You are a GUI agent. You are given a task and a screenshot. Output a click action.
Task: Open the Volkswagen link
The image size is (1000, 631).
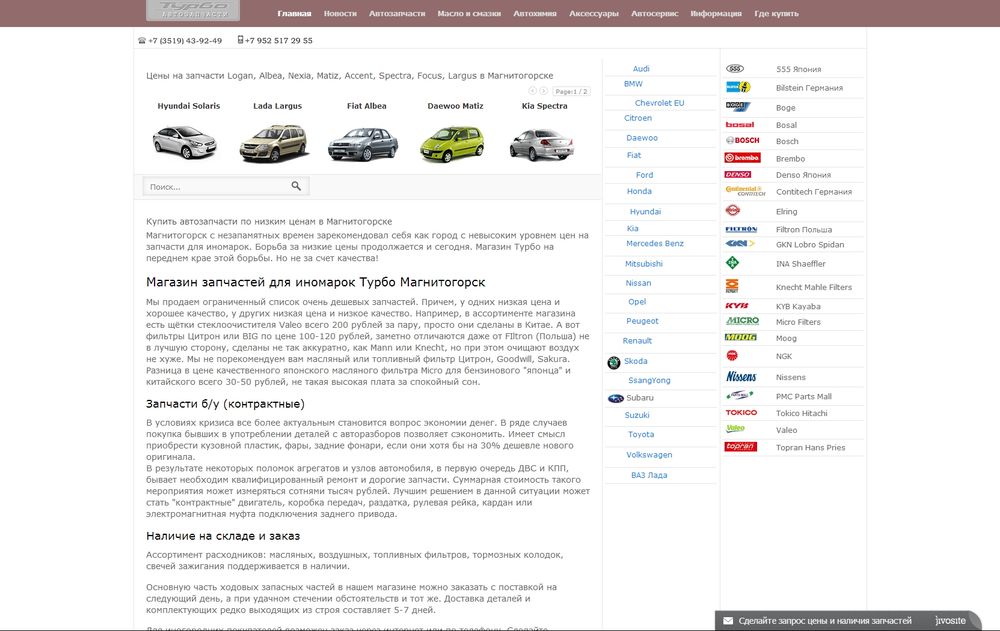(x=649, y=455)
